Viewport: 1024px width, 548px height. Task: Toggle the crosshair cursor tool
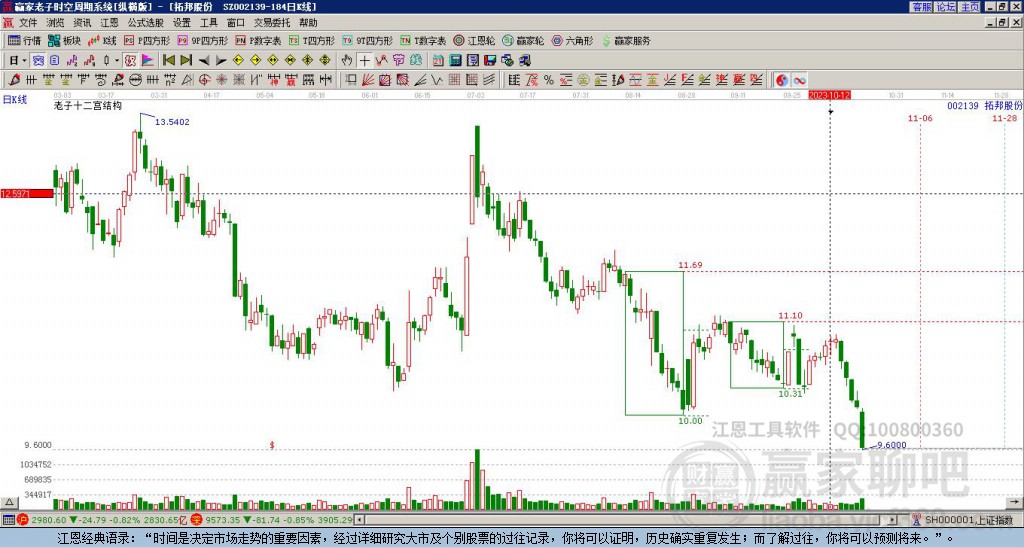[365, 60]
